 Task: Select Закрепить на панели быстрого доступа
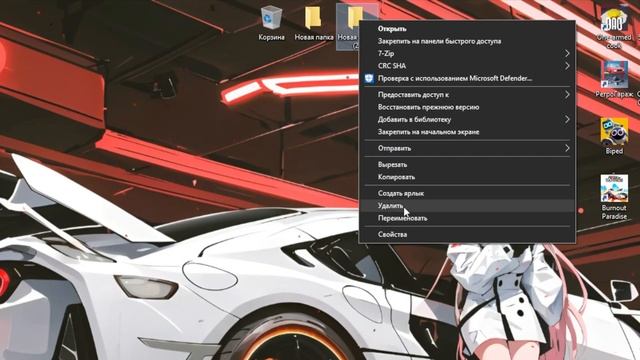(x=467, y=41)
